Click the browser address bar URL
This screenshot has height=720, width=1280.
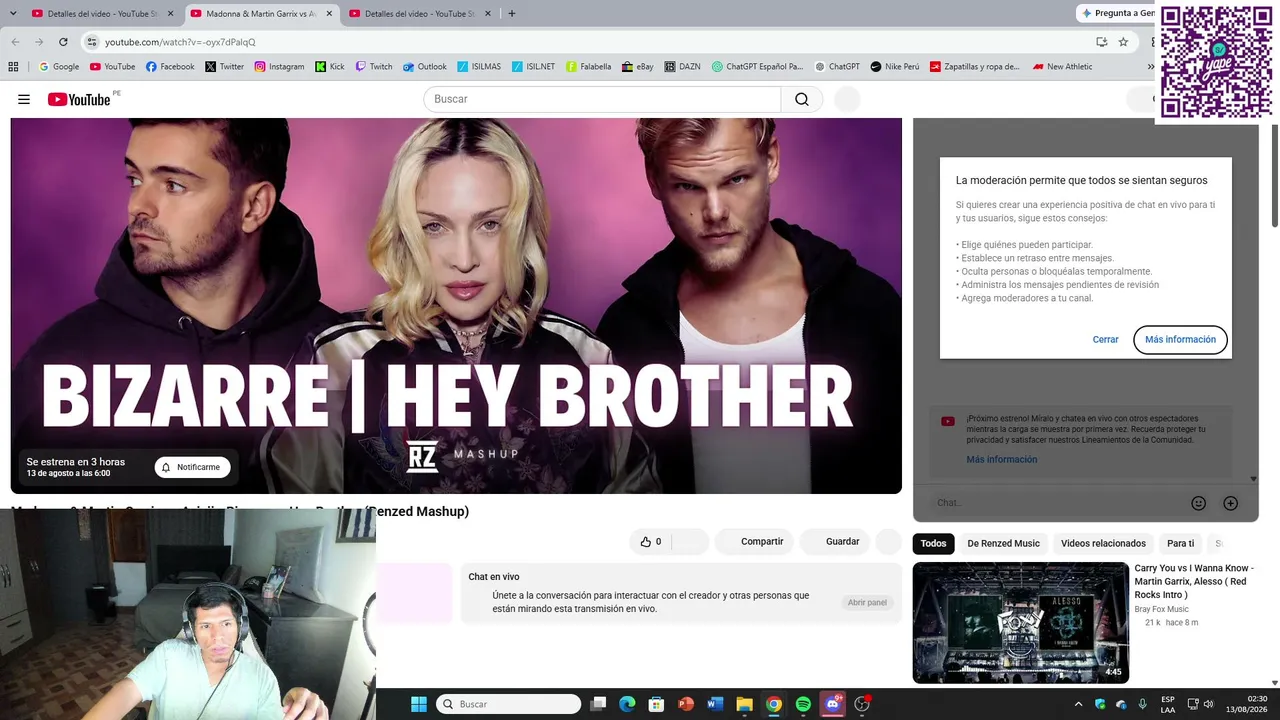tap(180, 42)
